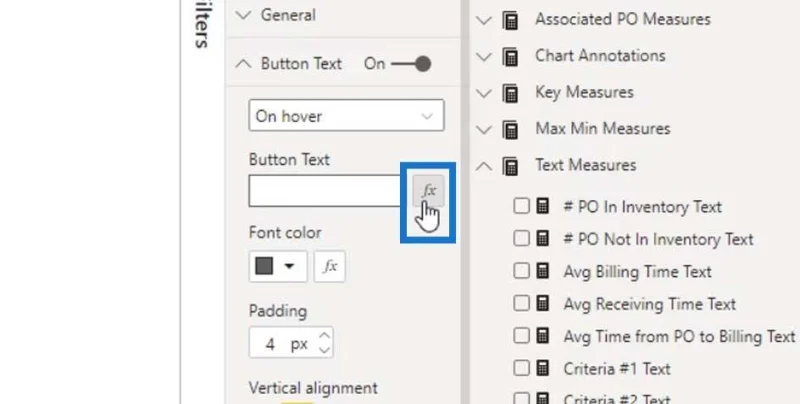Screen dimensions: 800x404
Task: Click the Associated PO Measures table icon
Action: [510, 20]
